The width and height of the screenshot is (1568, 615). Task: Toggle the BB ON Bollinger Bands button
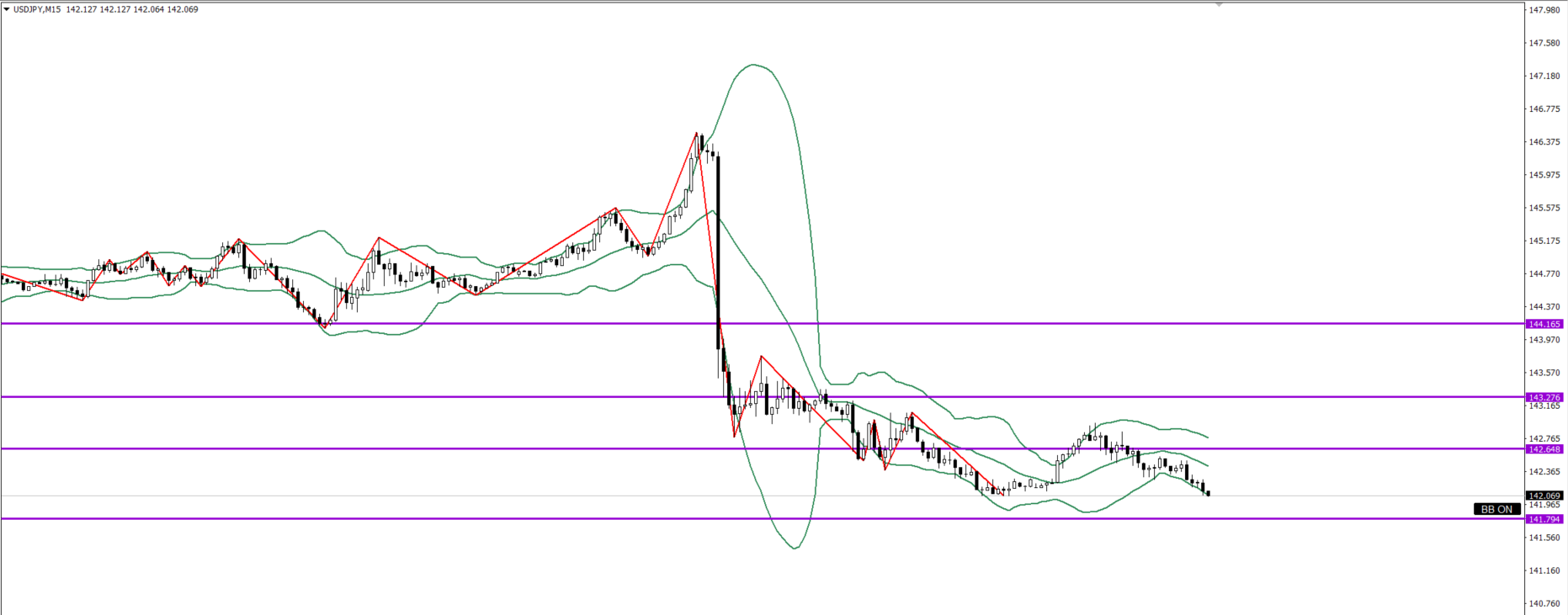pos(1496,509)
